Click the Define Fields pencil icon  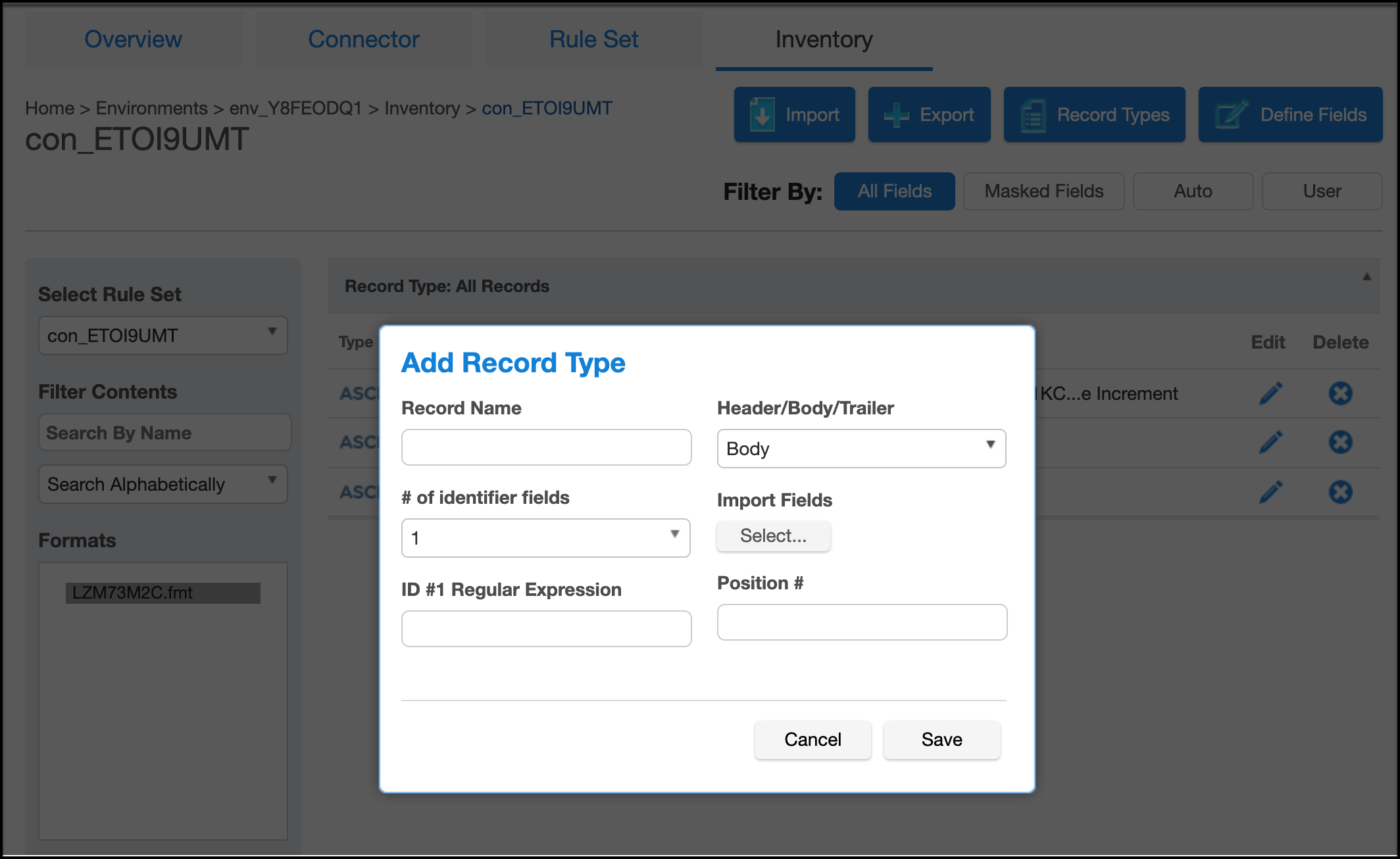click(x=1230, y=115)
